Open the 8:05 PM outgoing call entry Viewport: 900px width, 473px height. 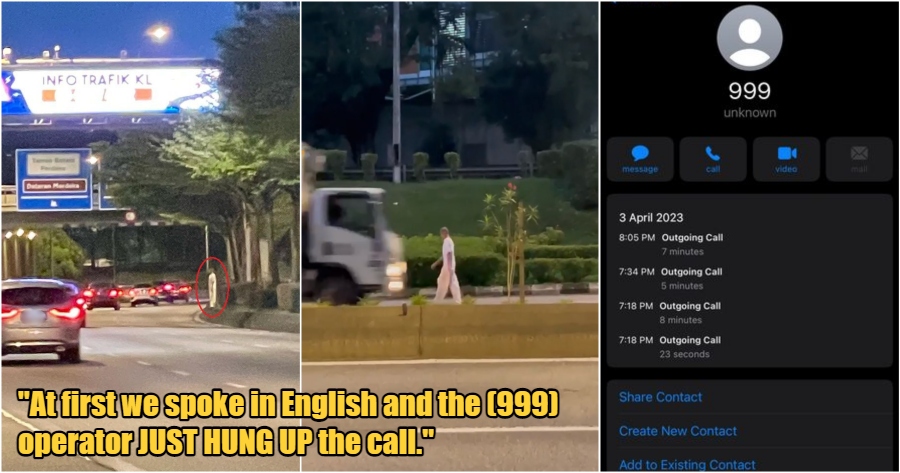pos(750,244)
